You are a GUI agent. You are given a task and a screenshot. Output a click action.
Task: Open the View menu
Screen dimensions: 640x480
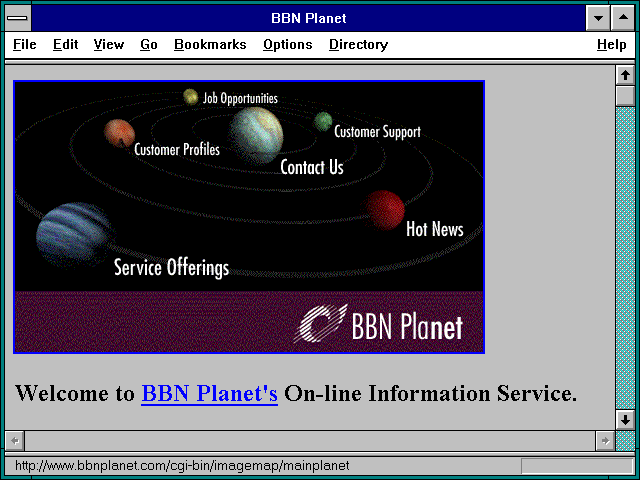pyautogui.click(x=109, y=44)
